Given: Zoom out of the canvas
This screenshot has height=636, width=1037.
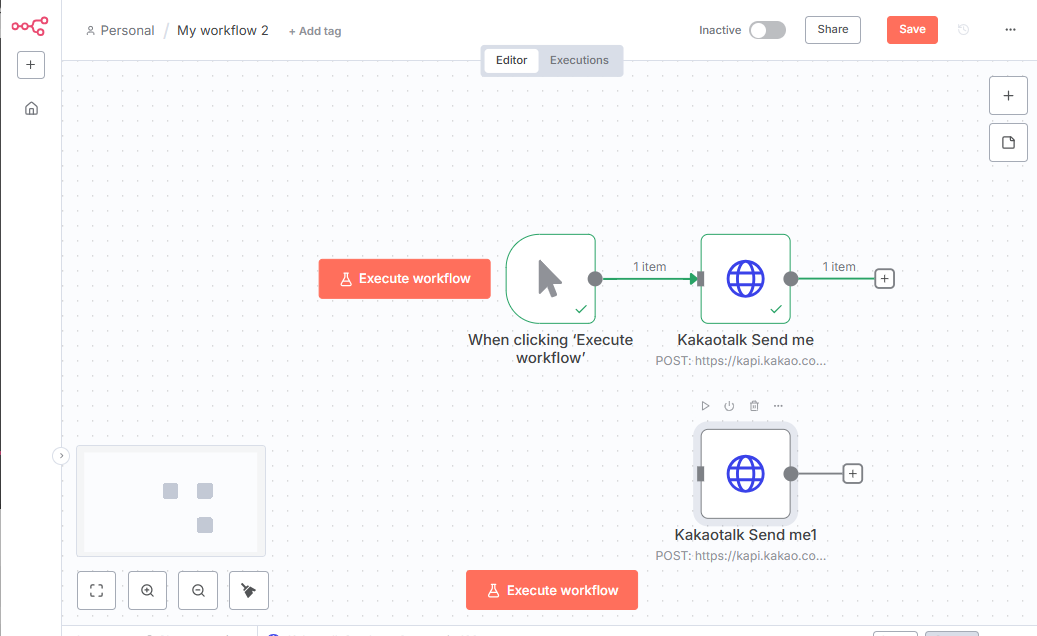Looking at the screenshot, I should tap(198, 590).
